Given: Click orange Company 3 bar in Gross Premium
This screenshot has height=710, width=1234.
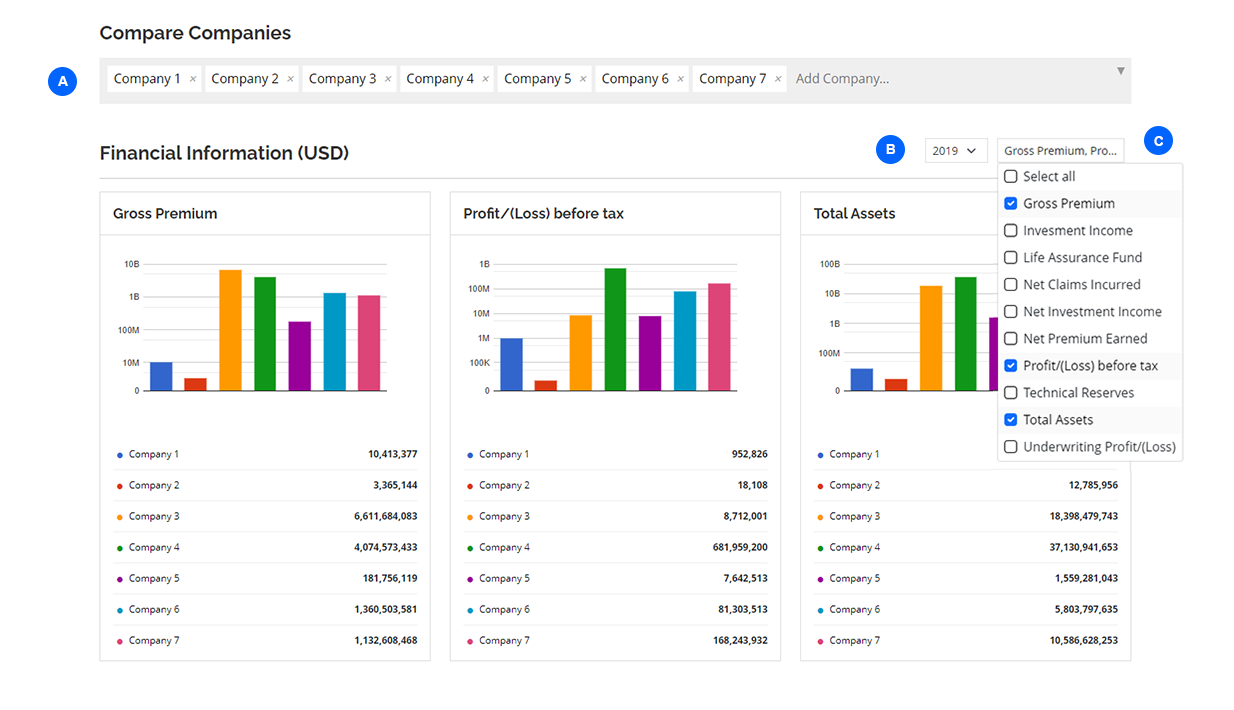Looking at the screenshot, I should (x=231, y=330).
